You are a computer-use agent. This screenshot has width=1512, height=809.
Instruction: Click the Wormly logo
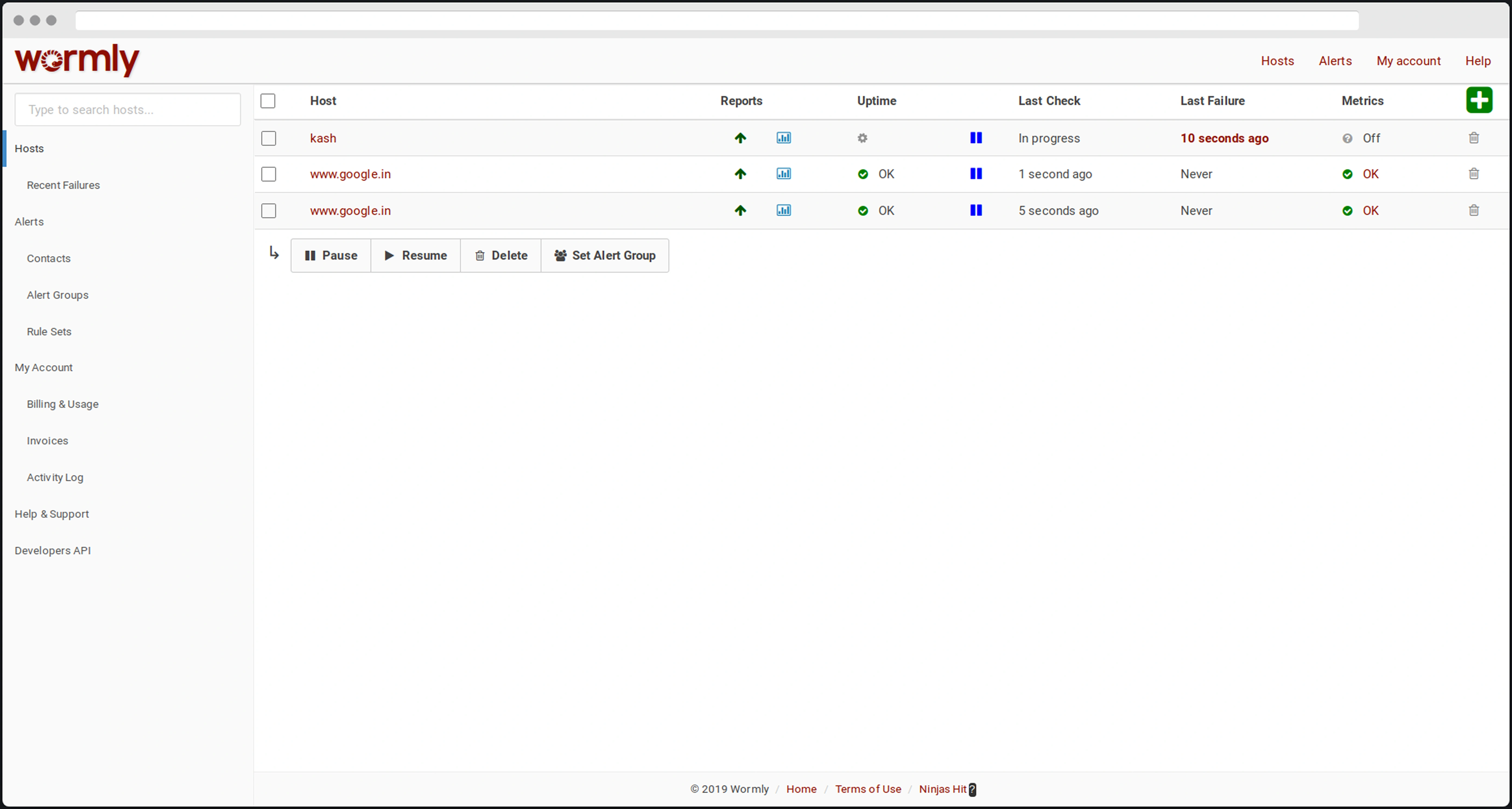point(77,60)
